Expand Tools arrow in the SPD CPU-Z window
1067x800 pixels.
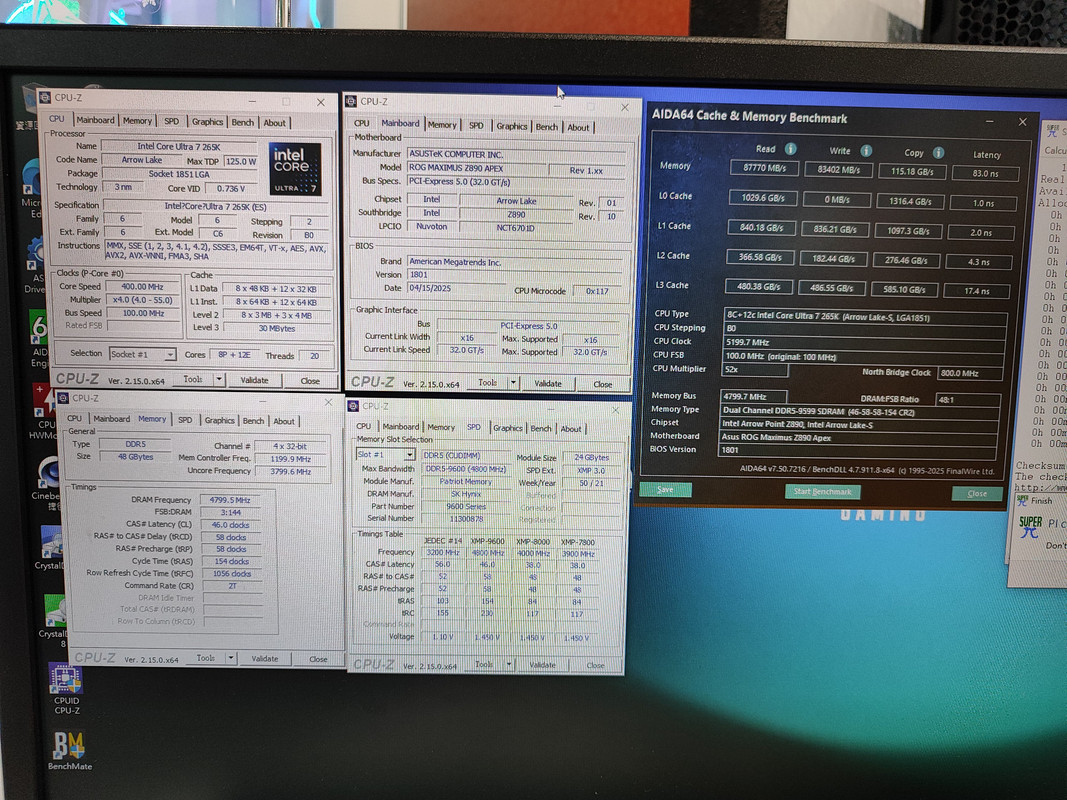508,664
